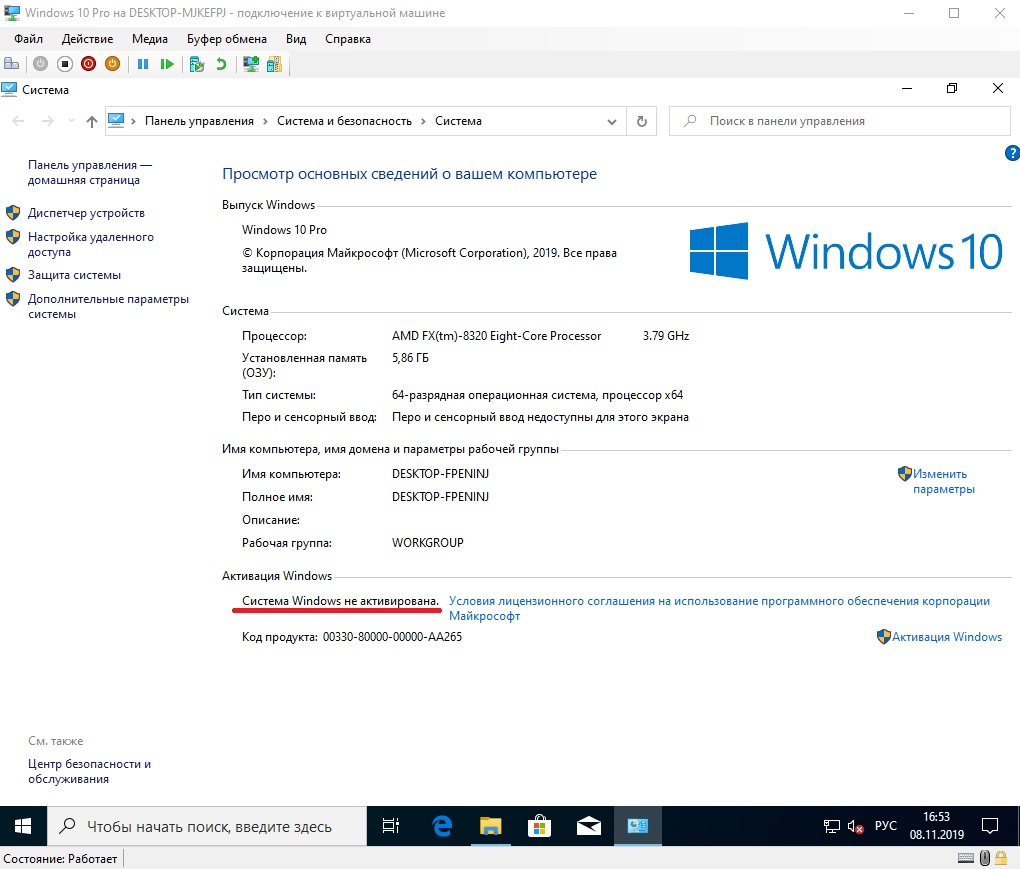Expand the chevron after Панель управления
The image size is (1020, 869).
coord(265,121)
